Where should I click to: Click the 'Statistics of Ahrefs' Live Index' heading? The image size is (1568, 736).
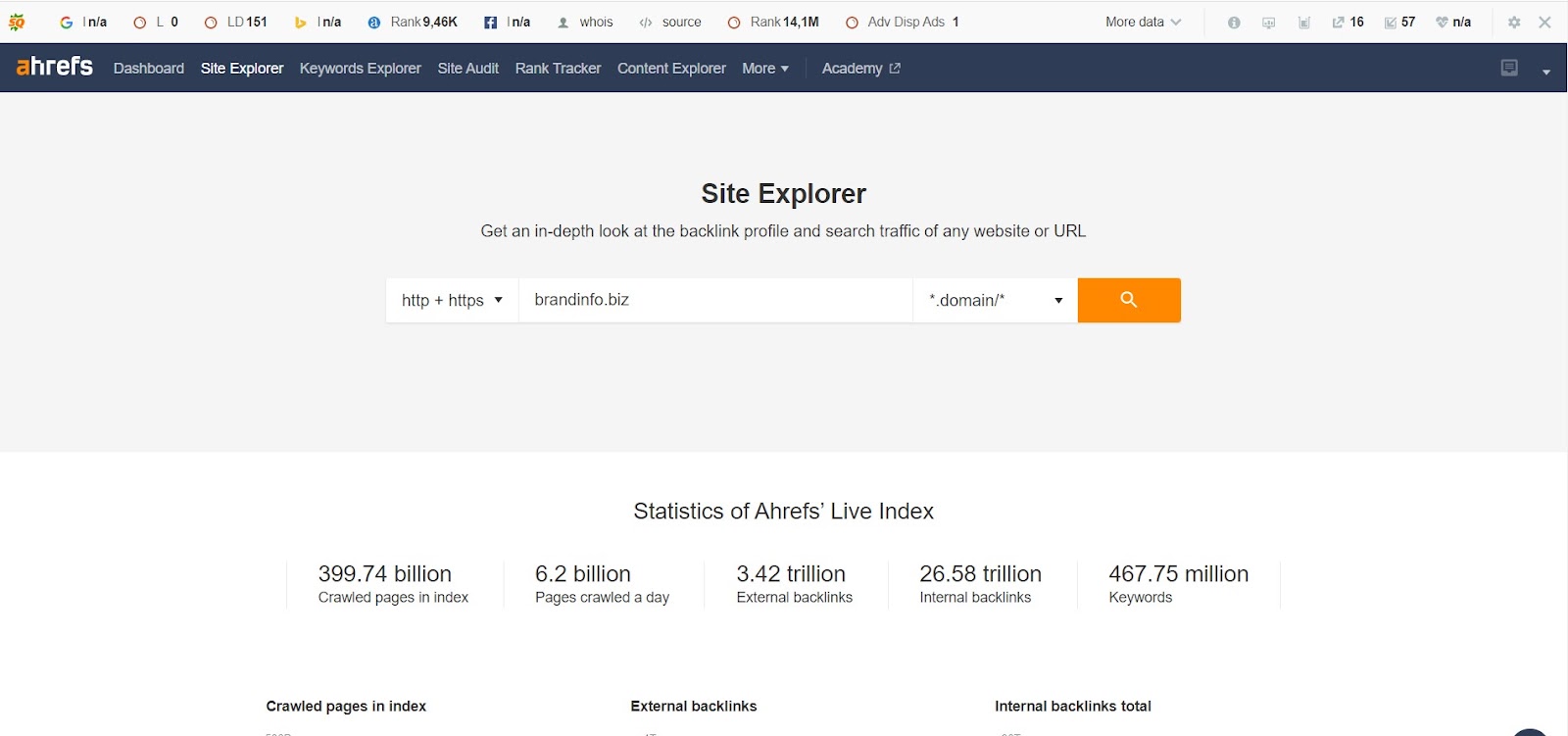784,511
